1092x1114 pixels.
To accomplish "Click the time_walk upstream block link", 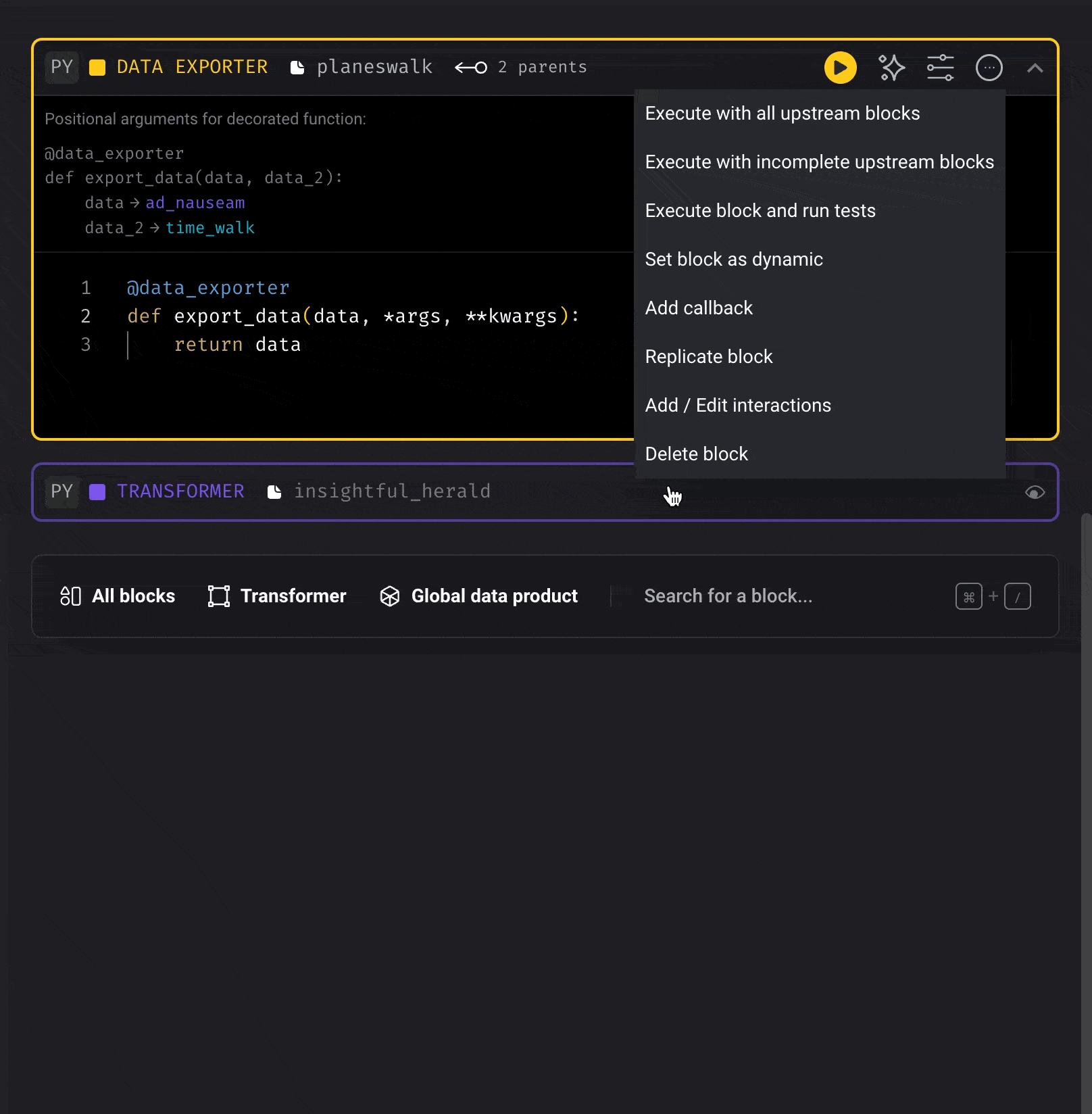I will tap(210, 228).
